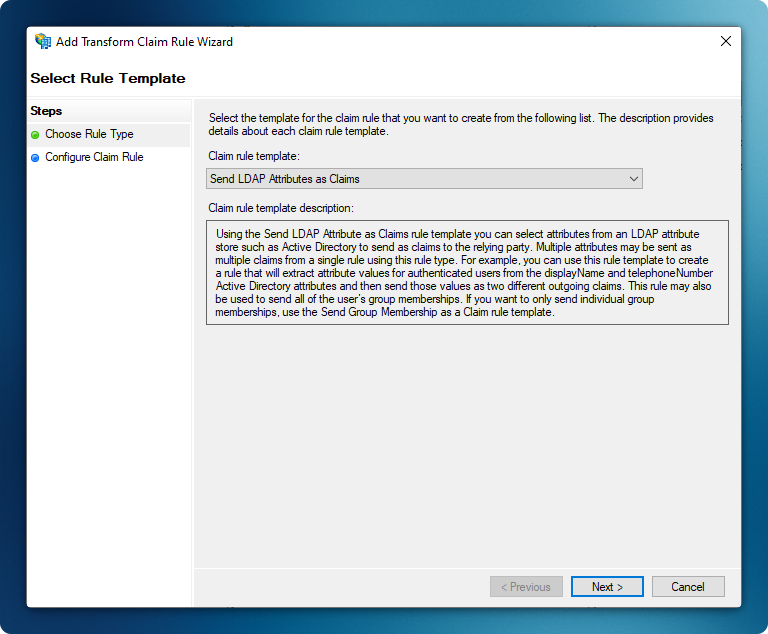This screenshot has width=768, height=634.
Task: Click the Steps panel header
Action: (46, 111)
